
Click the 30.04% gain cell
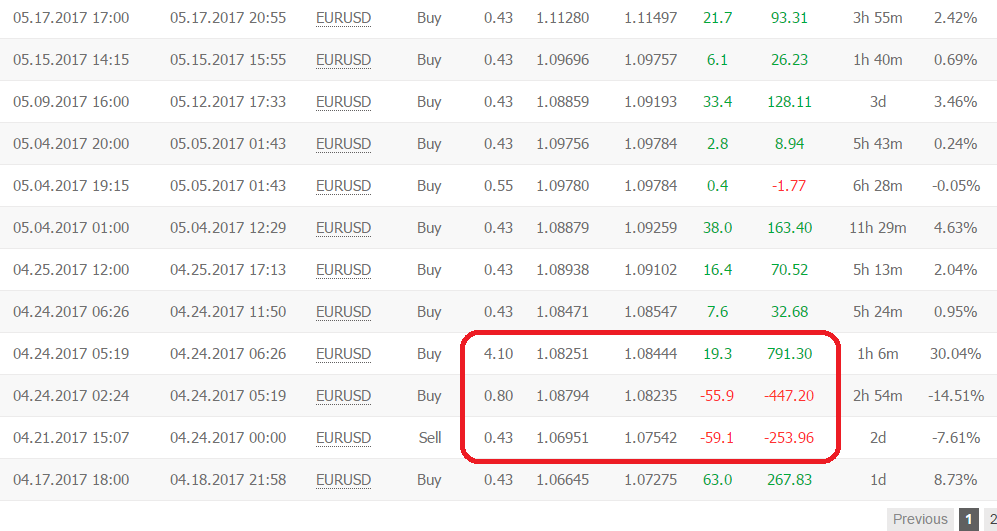[x=955, y=354]
